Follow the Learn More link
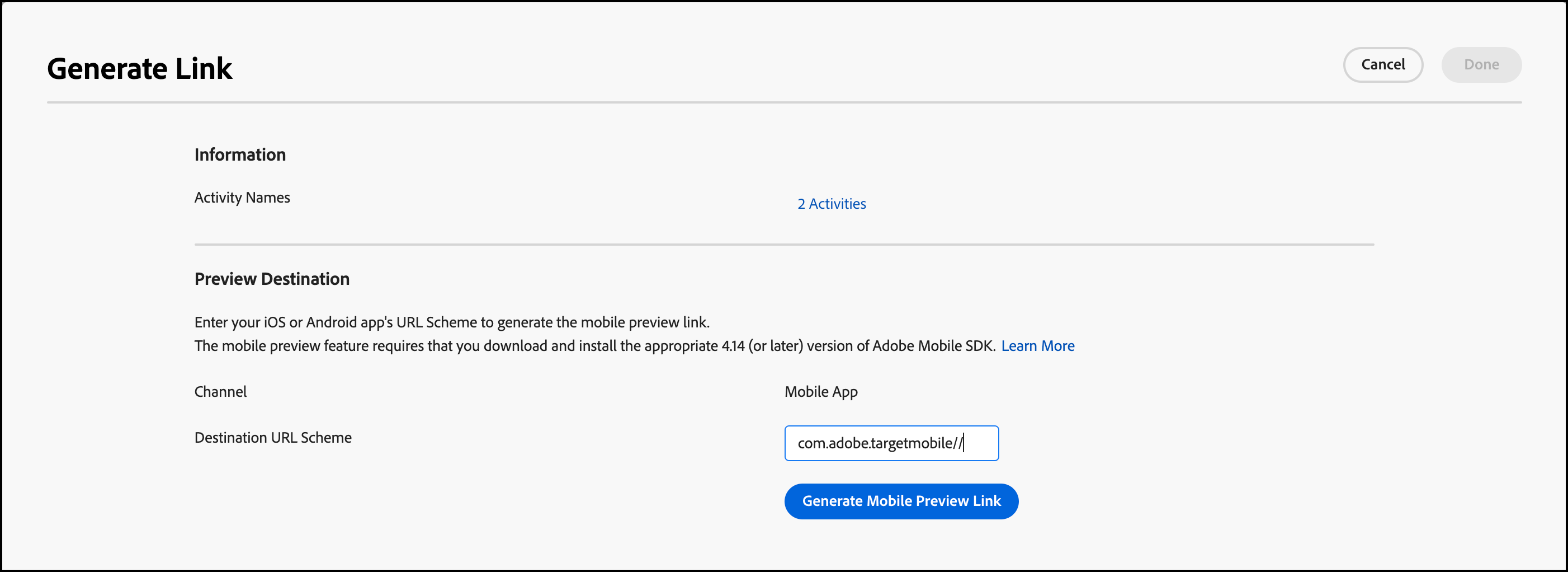 click(1037, 345)
